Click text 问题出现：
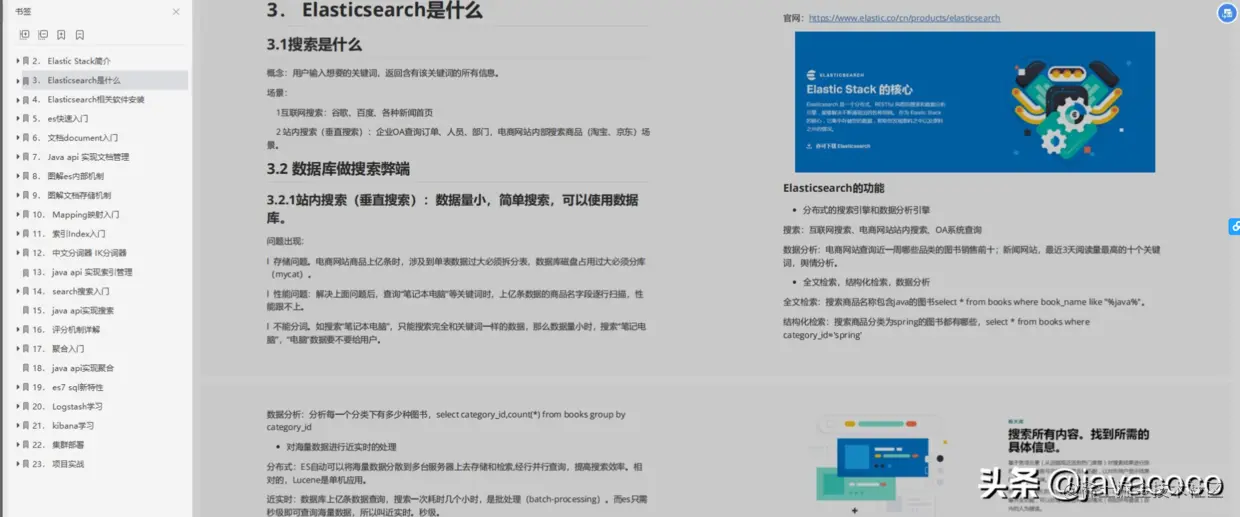Viewport: 1240px width, 517px height. [284, 242]
